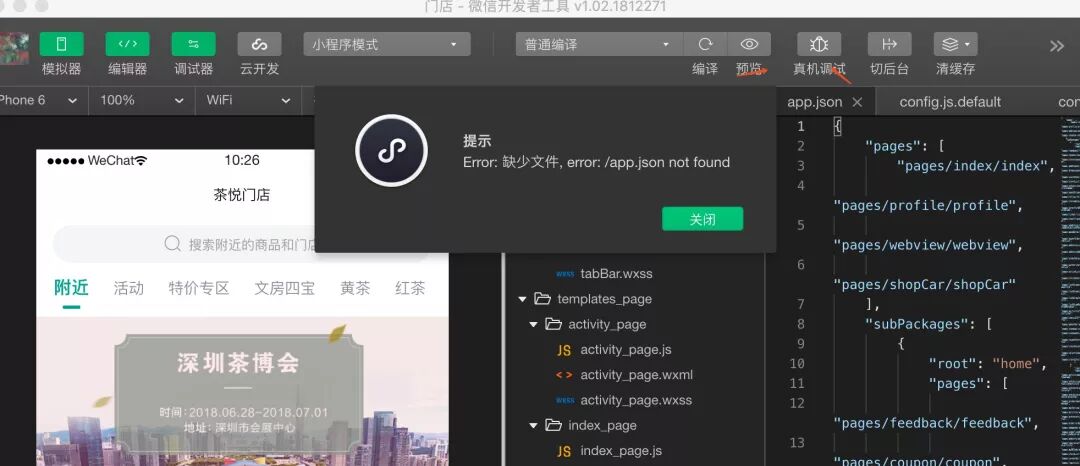The width and height of the screenshot is (1080, 466).
Task: Click the 深圳茶博会 banner image
Action: (242, 391)
